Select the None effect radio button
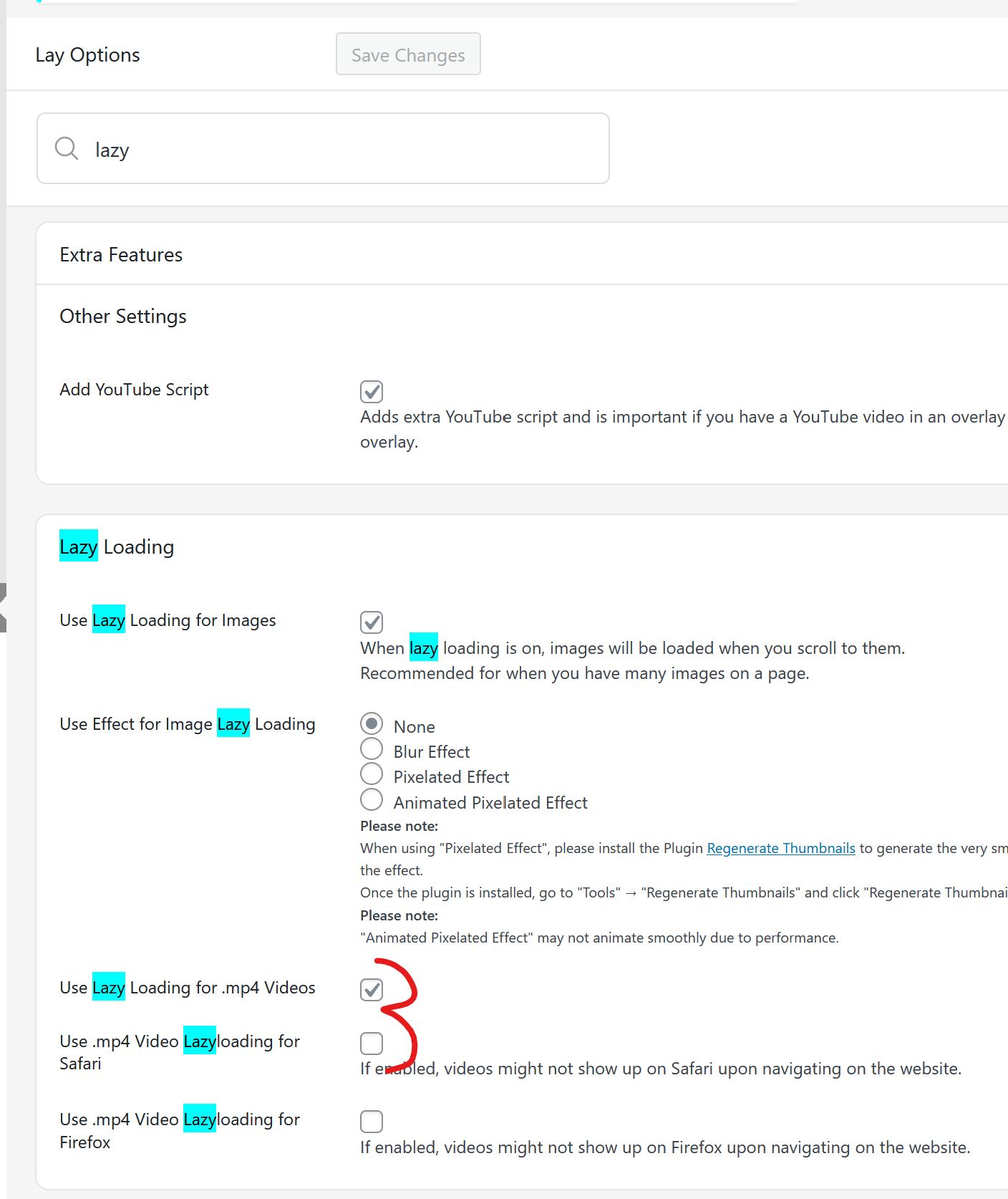Image resolution: width=1008 pixels, height=1199 pixels. coord(372,723)
